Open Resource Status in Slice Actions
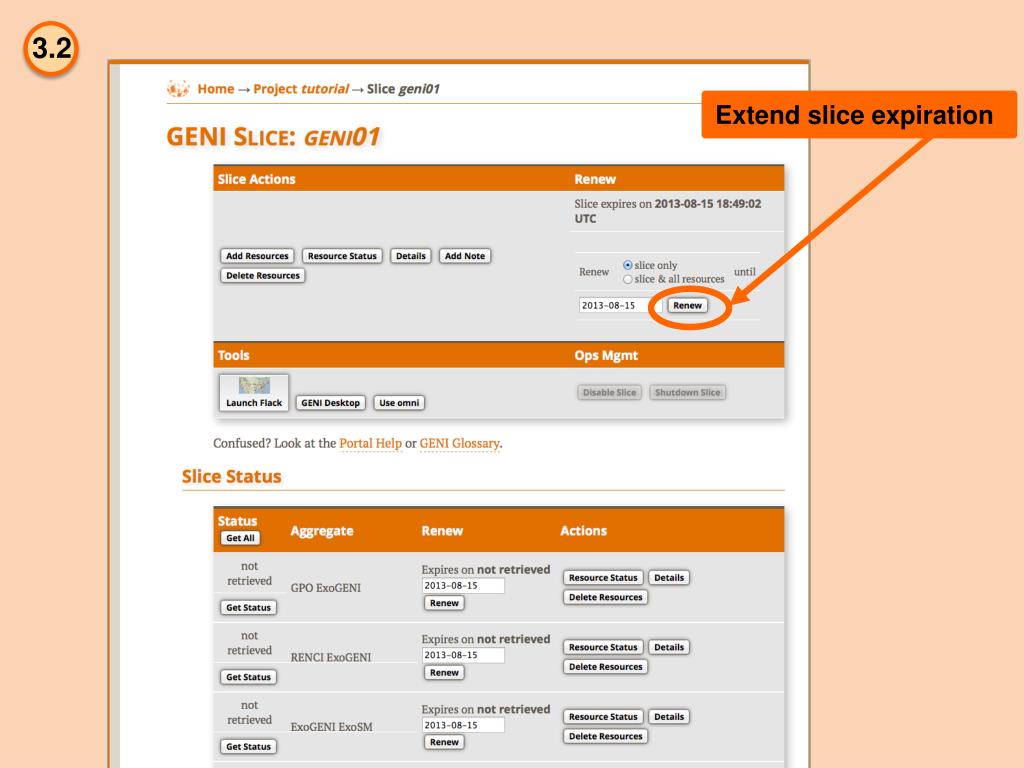Viewport: 1024px width, 768px height. (342, 256)
